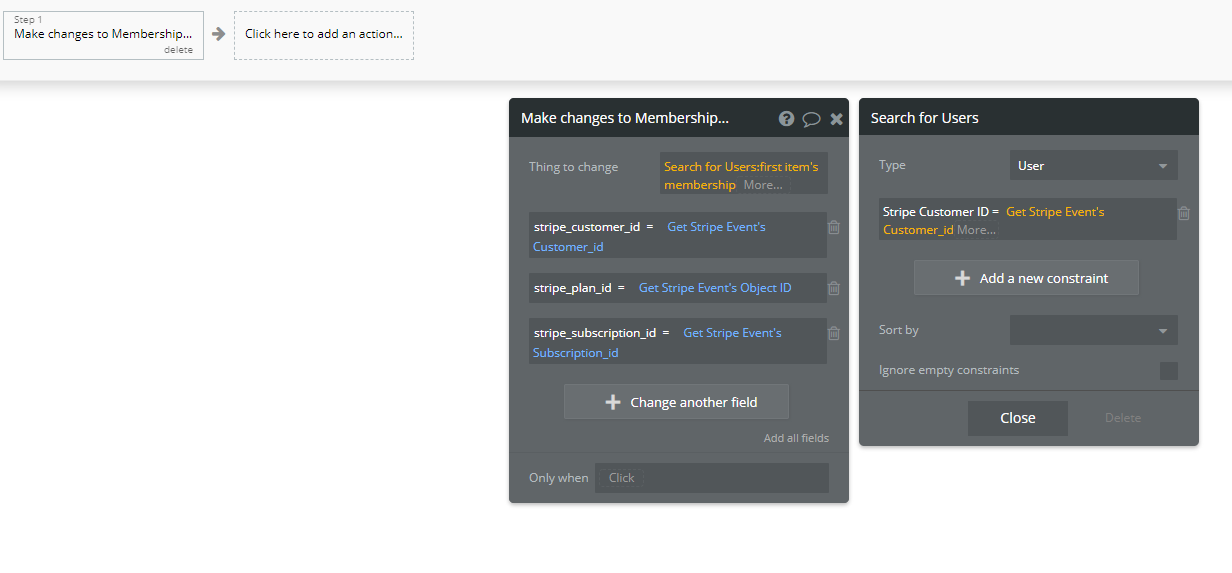This screenshot has width=1232, height=573.
Task: Click the arrow between workflow steps
Action: [219, 34]
